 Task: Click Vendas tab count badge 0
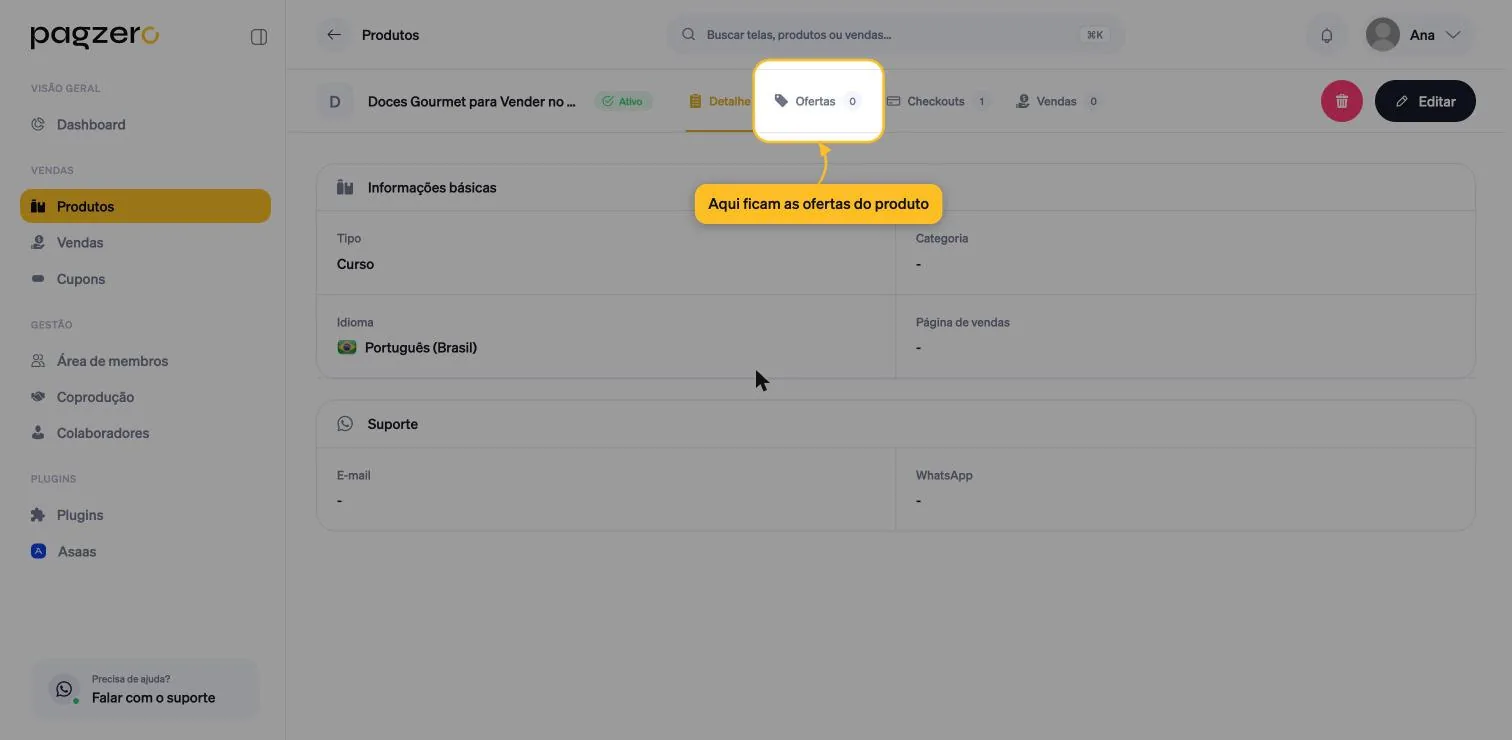tap(1093, 101)
